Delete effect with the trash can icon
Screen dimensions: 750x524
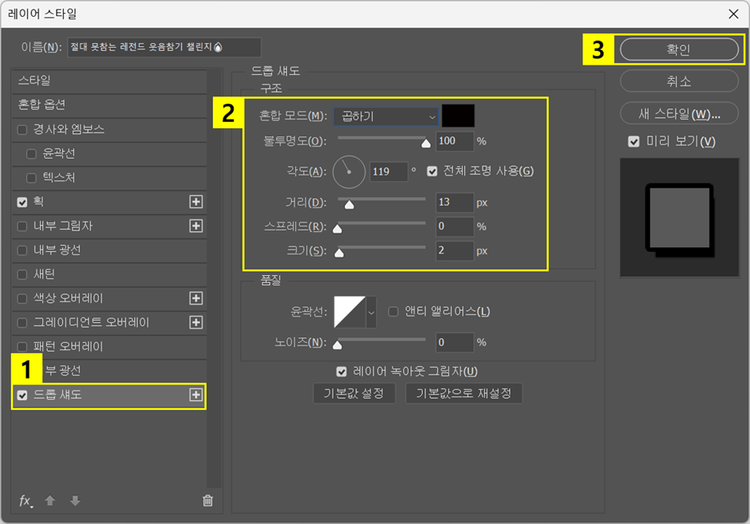(208, 501)
